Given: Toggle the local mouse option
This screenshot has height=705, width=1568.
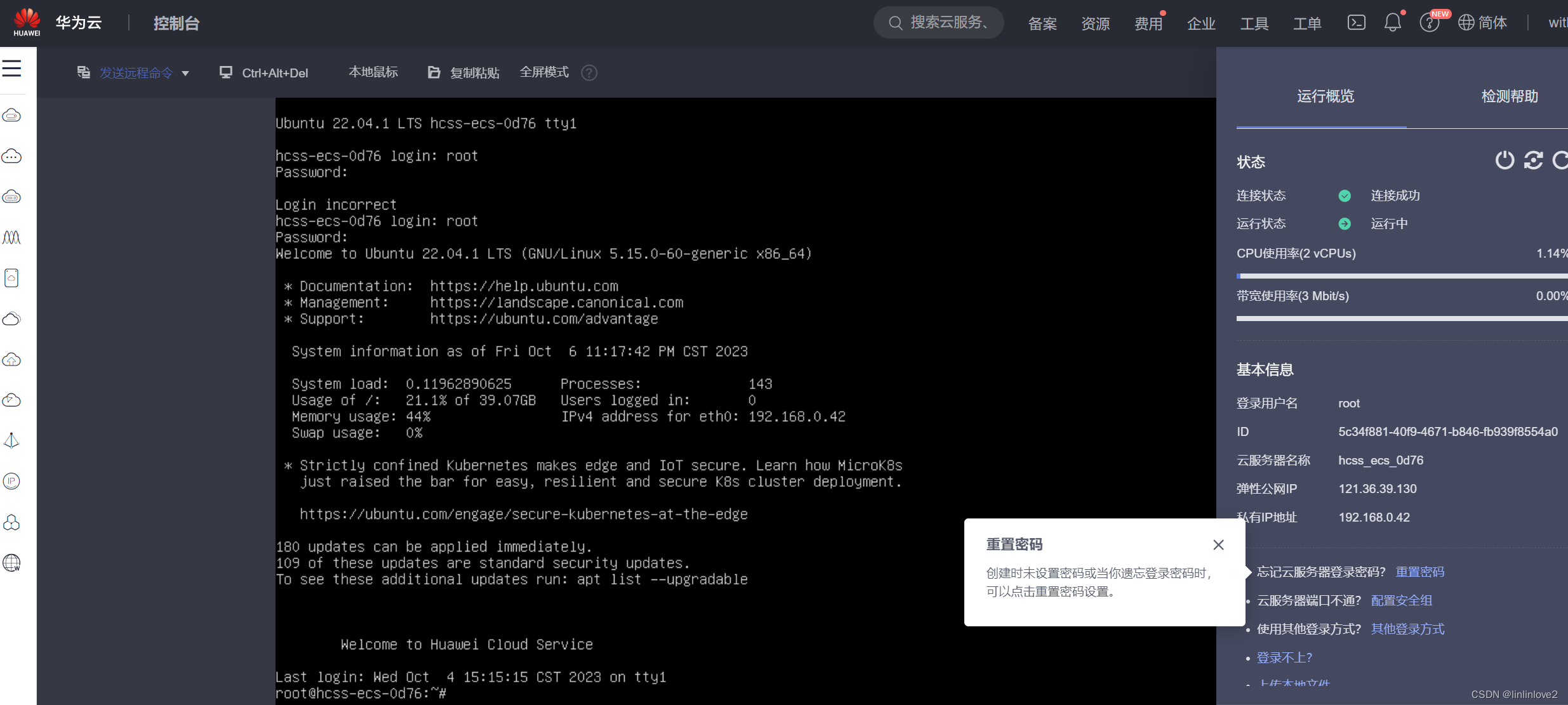Looking at the screenshot, I should pyautogui.click(x=373, y=72).
